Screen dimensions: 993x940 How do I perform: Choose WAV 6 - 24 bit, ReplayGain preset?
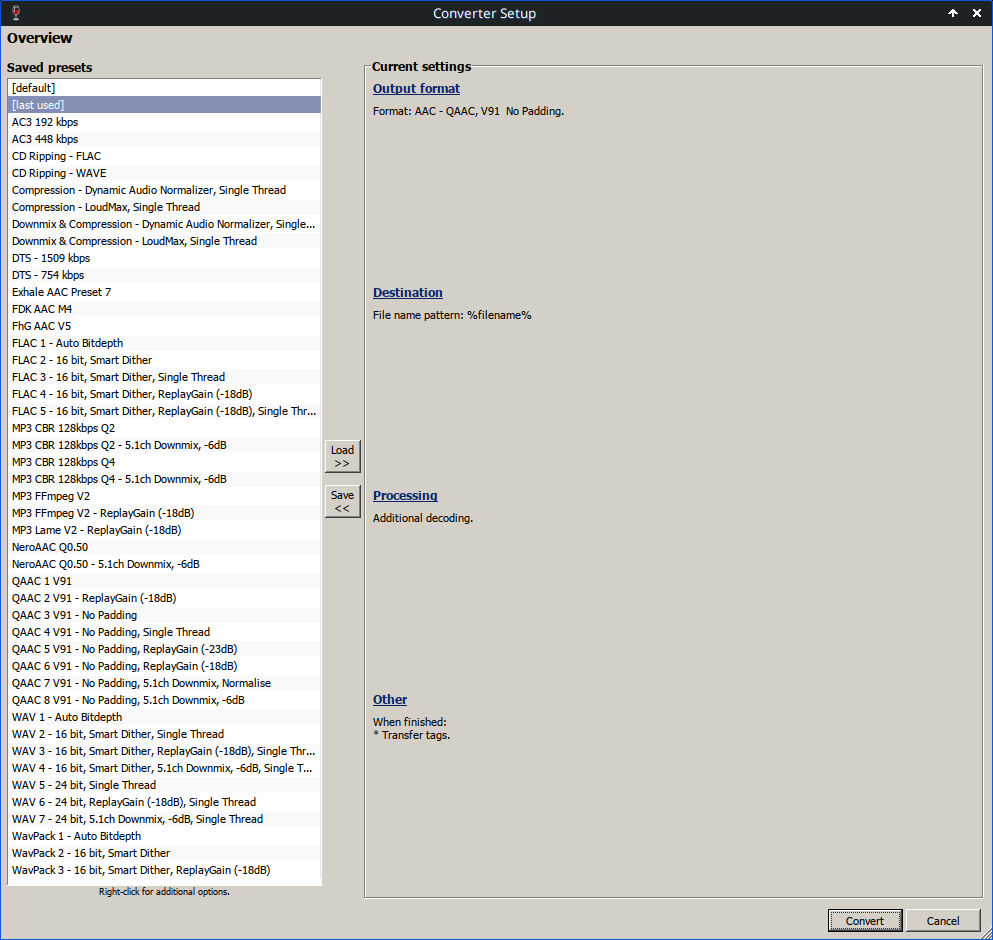[164, 803]
